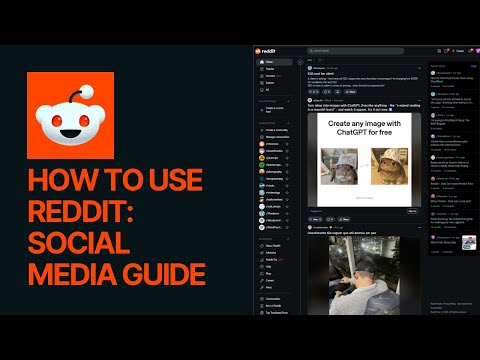480x360 pixels.
Task: Click the plus icon for Create a community
Action: pyautogui.click(x=262, y=130)
